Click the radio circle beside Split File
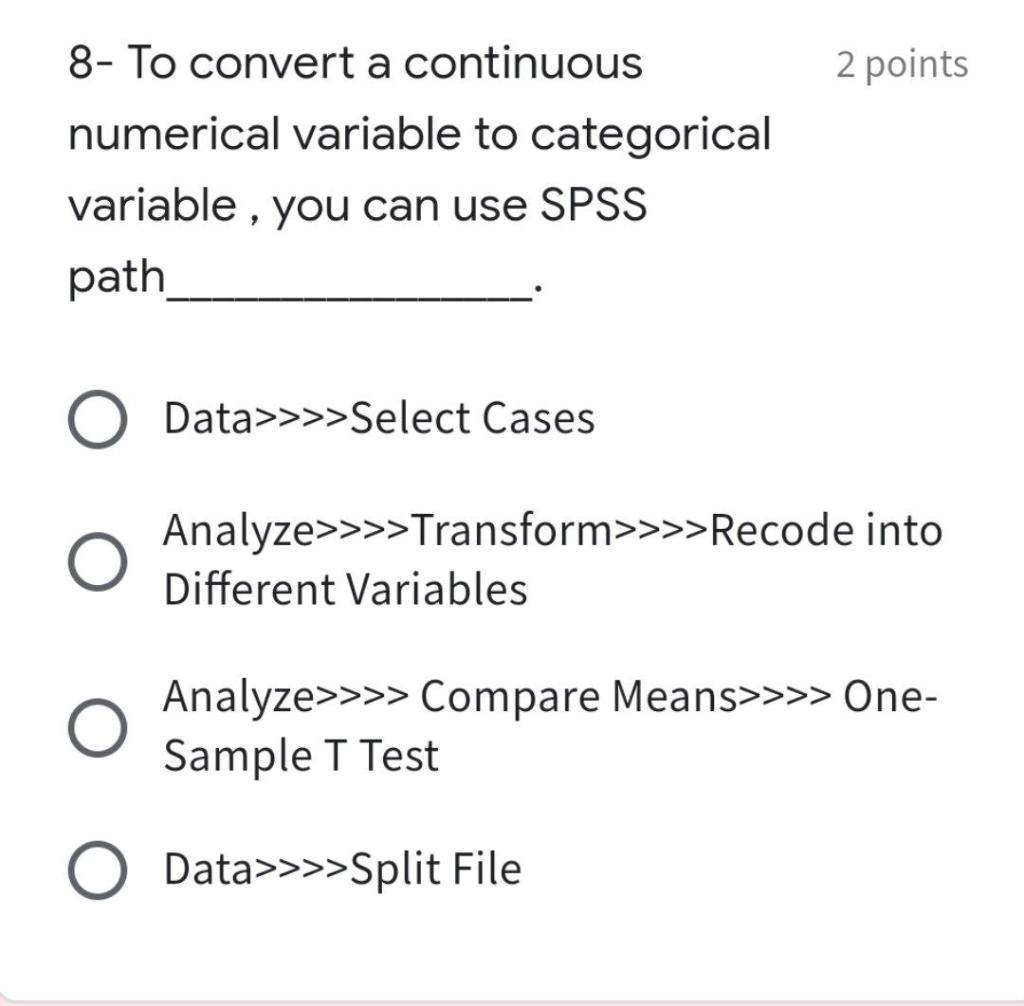The width and height of the screenshot is (1024, 1006). coord(97,868)
